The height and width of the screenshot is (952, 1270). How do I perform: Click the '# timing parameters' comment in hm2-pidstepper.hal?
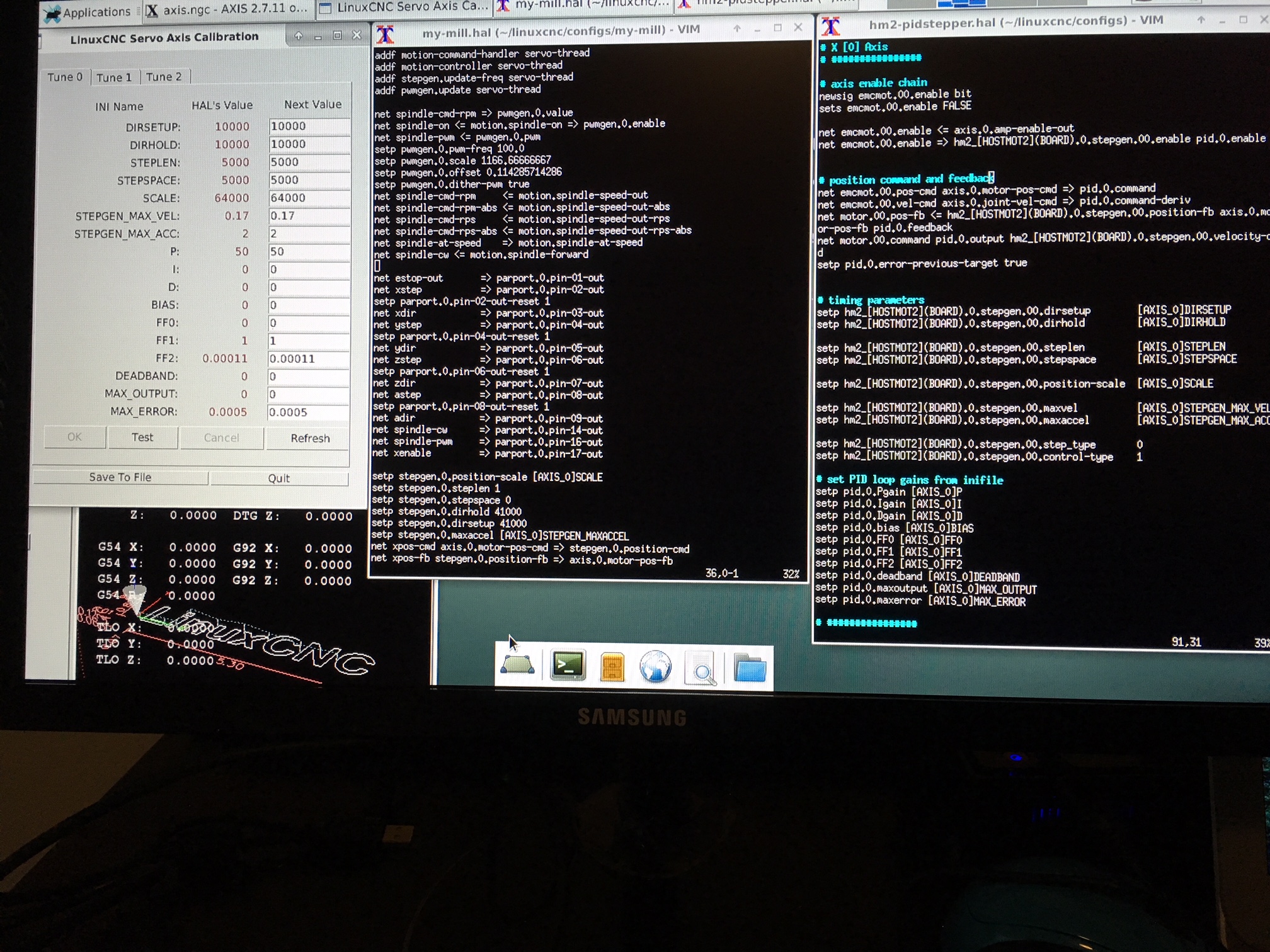pyautogui.click(x=871, y=300)
